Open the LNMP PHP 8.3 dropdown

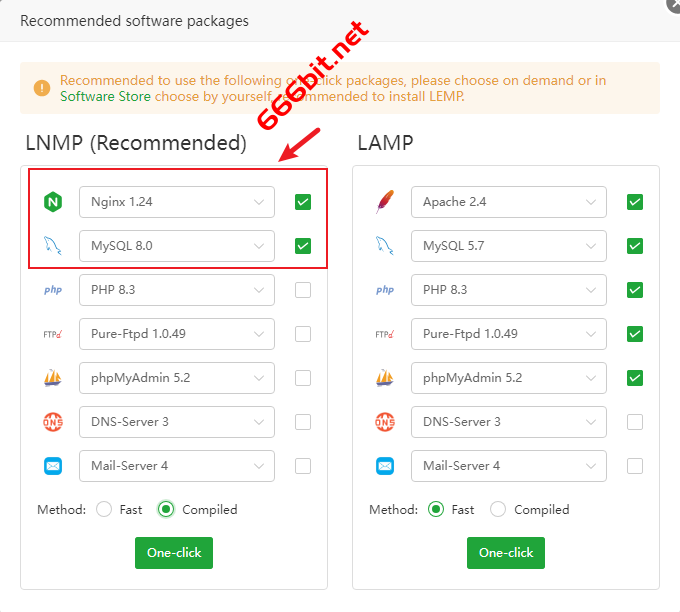(x=177, y=290)
